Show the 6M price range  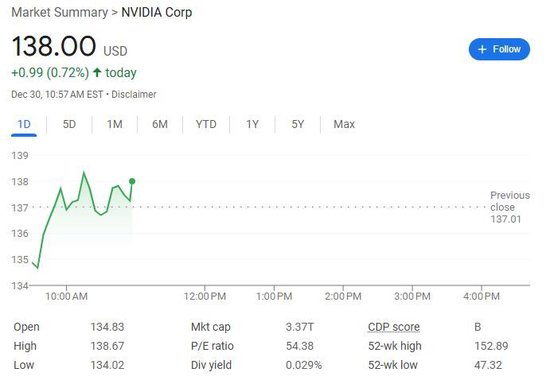pos(160,124)
